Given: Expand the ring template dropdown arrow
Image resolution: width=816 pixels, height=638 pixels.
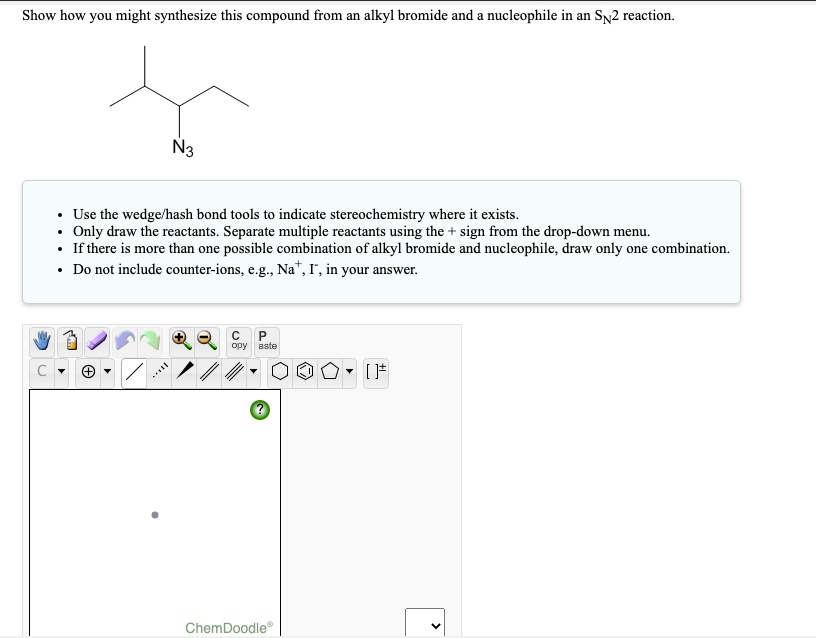Looking at the screenshot, I should pyautogui.click(x=348, y=373).
